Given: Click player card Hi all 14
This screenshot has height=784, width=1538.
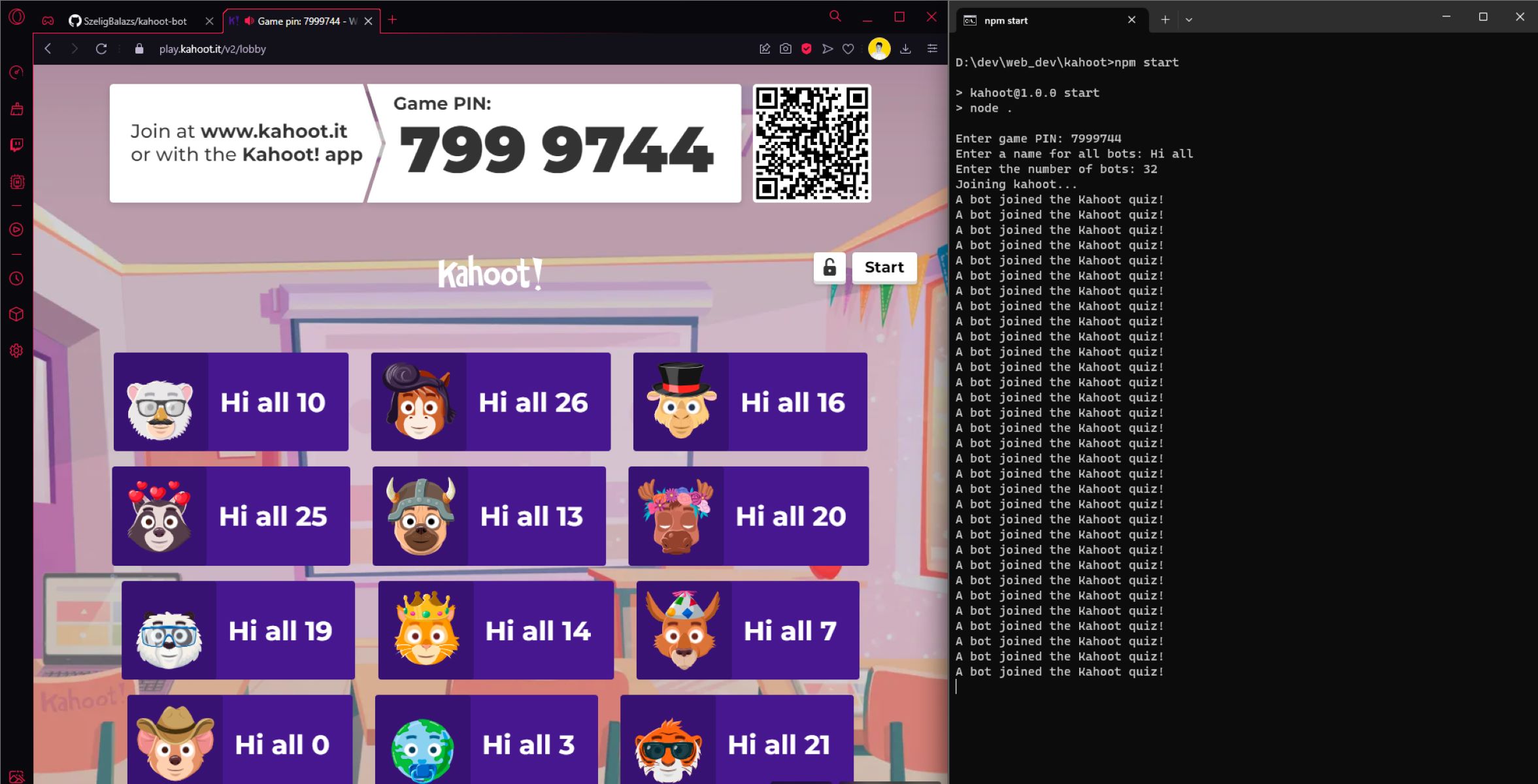Looking at the screenshot, I should pyautogui.click(x=496, y=630).
